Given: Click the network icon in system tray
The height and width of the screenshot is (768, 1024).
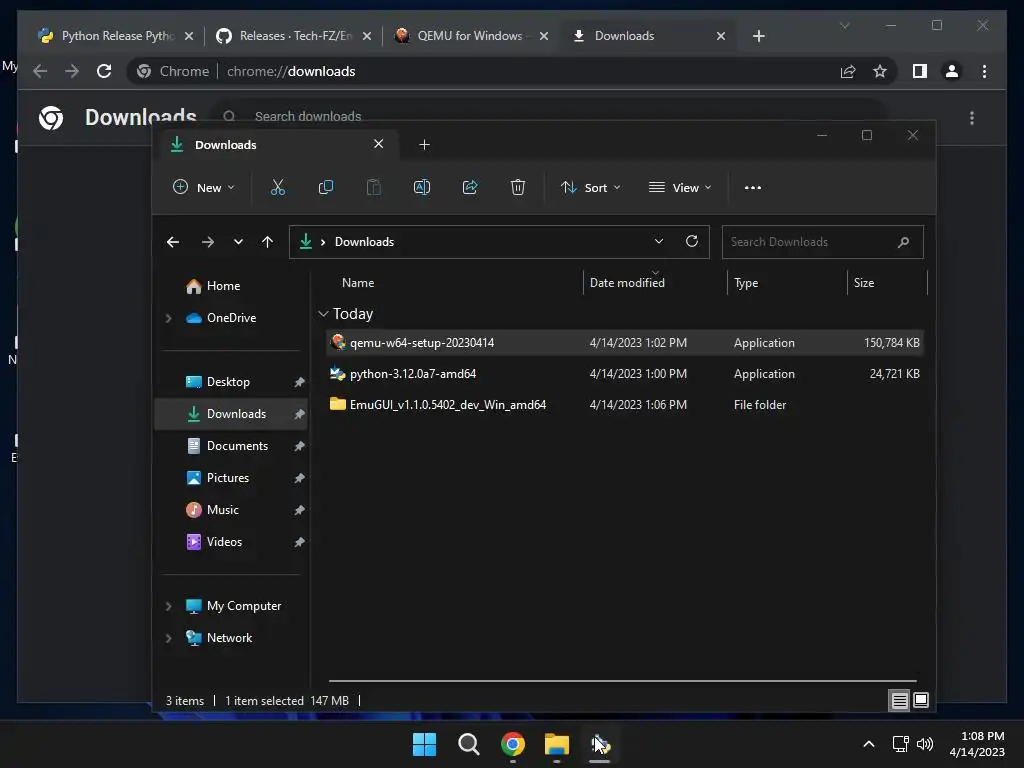Looking at the screenshot, I should (901, 744).
